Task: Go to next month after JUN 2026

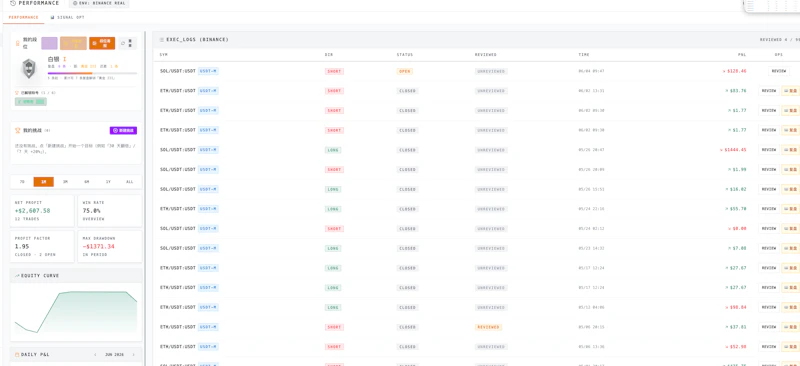Action: tap(134, 354)
